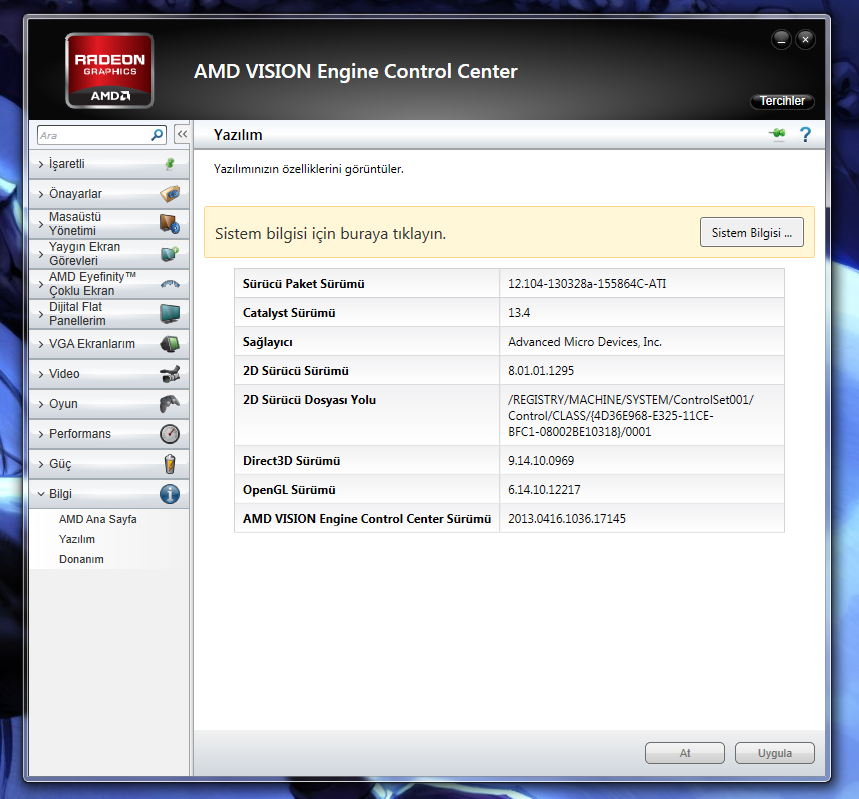Click the 2D Sürücü Sürümü label
859x799 pixels.
295,371
